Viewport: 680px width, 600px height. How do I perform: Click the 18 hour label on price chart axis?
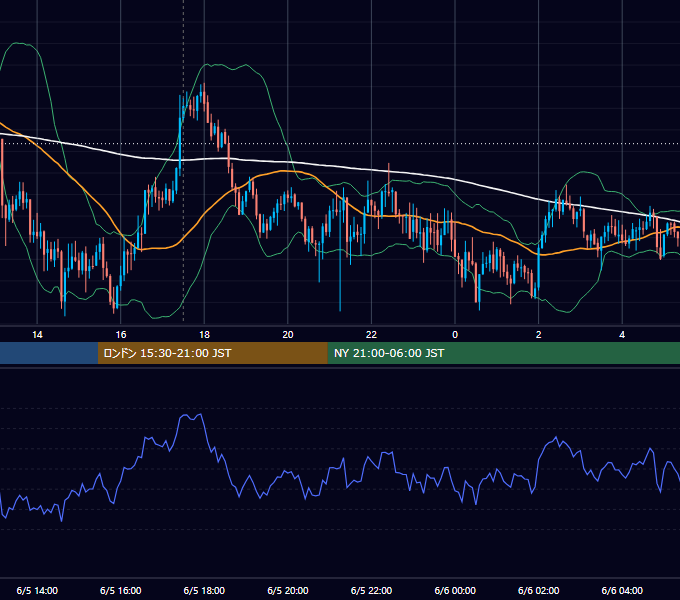click(204, 335)
